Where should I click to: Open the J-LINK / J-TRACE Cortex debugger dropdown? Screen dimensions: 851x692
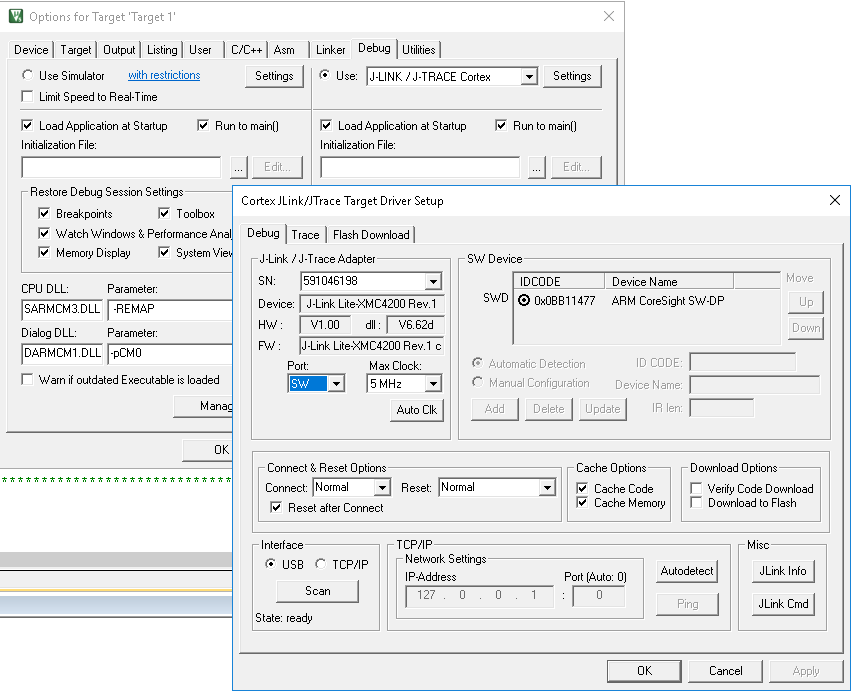click(x=529, y=77)
